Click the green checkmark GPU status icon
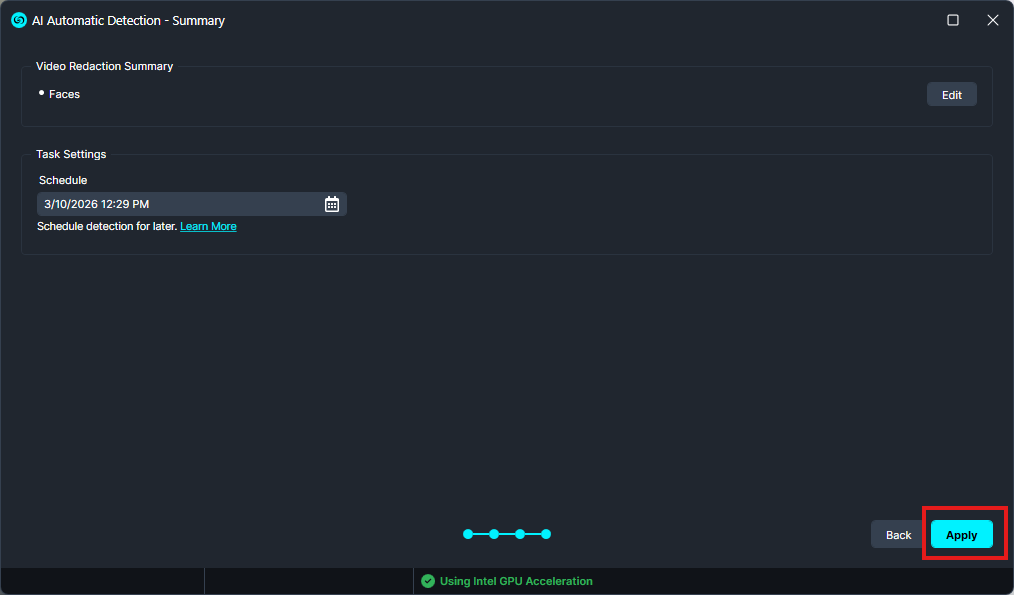This screenshot has height=595, width=1014. tap(428, 581)
